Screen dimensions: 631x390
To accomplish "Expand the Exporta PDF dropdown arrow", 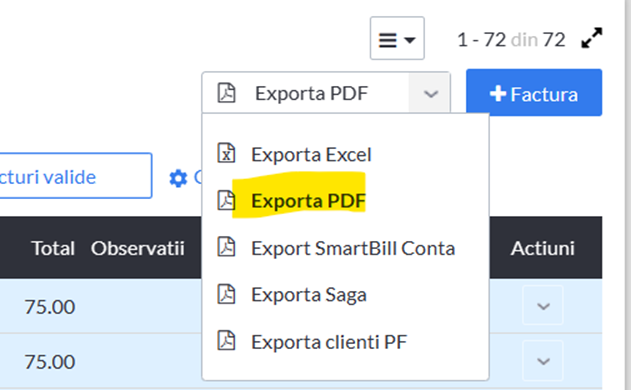I will point(430,93).
